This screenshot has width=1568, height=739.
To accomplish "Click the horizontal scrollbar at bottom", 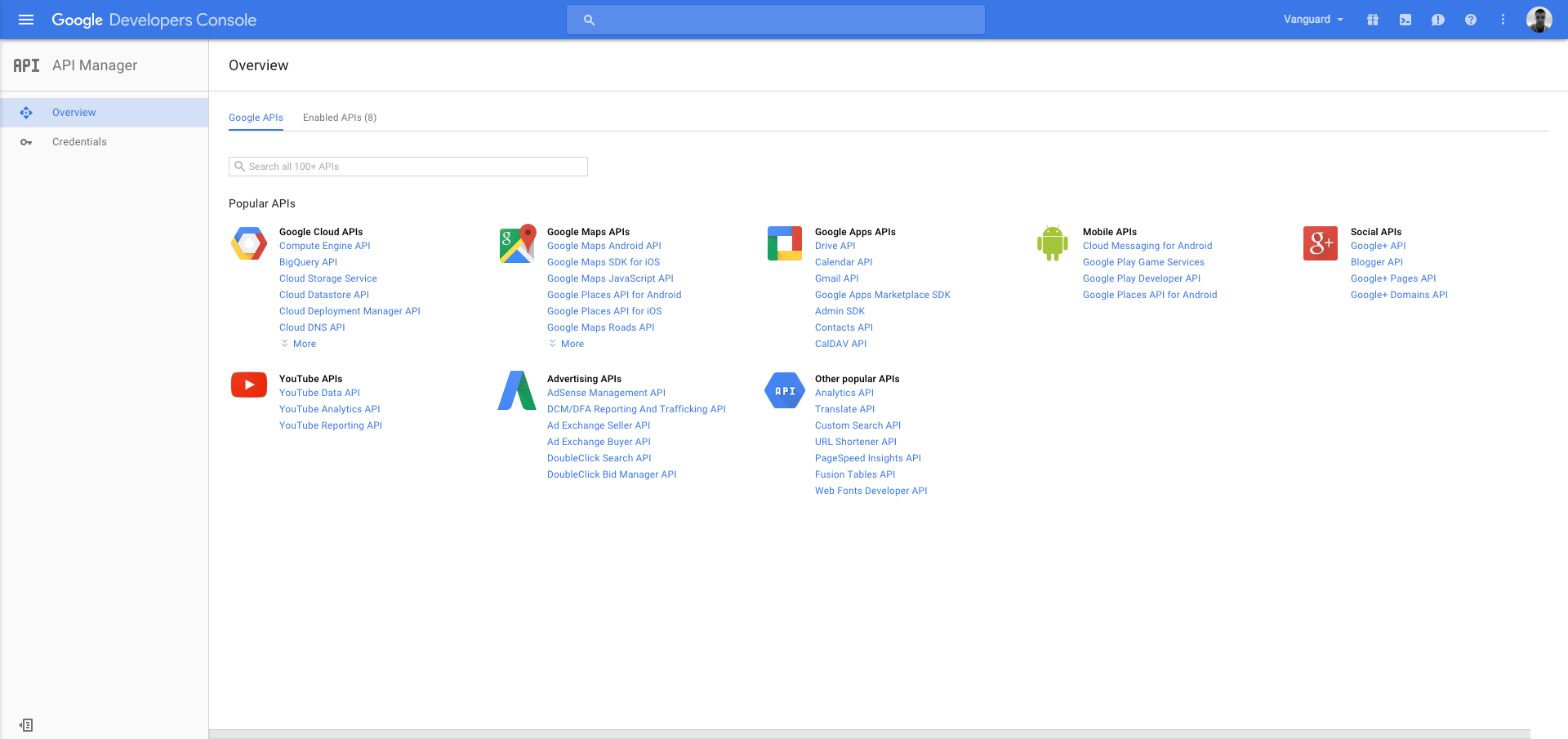I will tap(870, 734).
